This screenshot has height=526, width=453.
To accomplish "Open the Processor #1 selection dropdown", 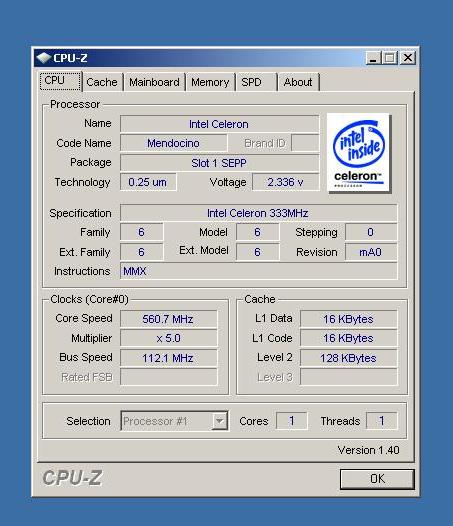I will [x=174, y=421].
